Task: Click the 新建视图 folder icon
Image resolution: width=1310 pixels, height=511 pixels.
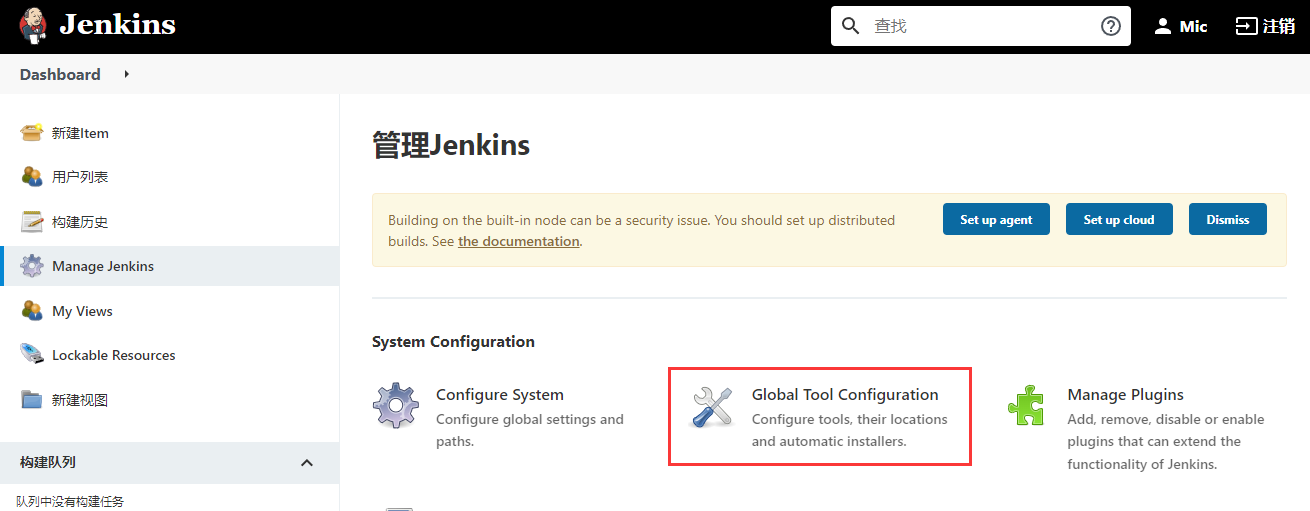Action: pos(32,400)
